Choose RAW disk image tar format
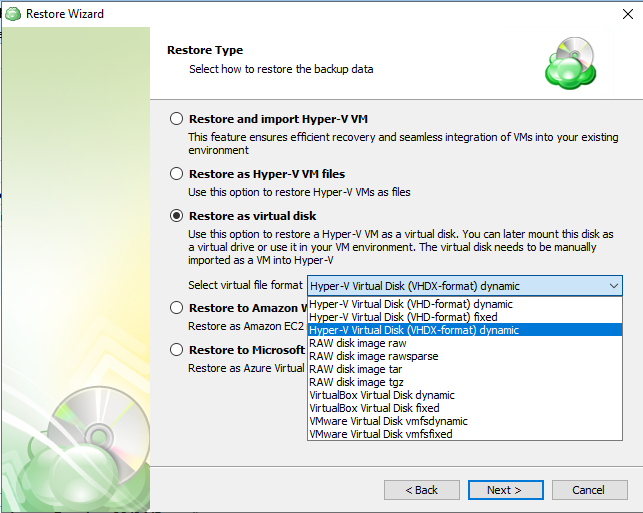 pos(355,369)
